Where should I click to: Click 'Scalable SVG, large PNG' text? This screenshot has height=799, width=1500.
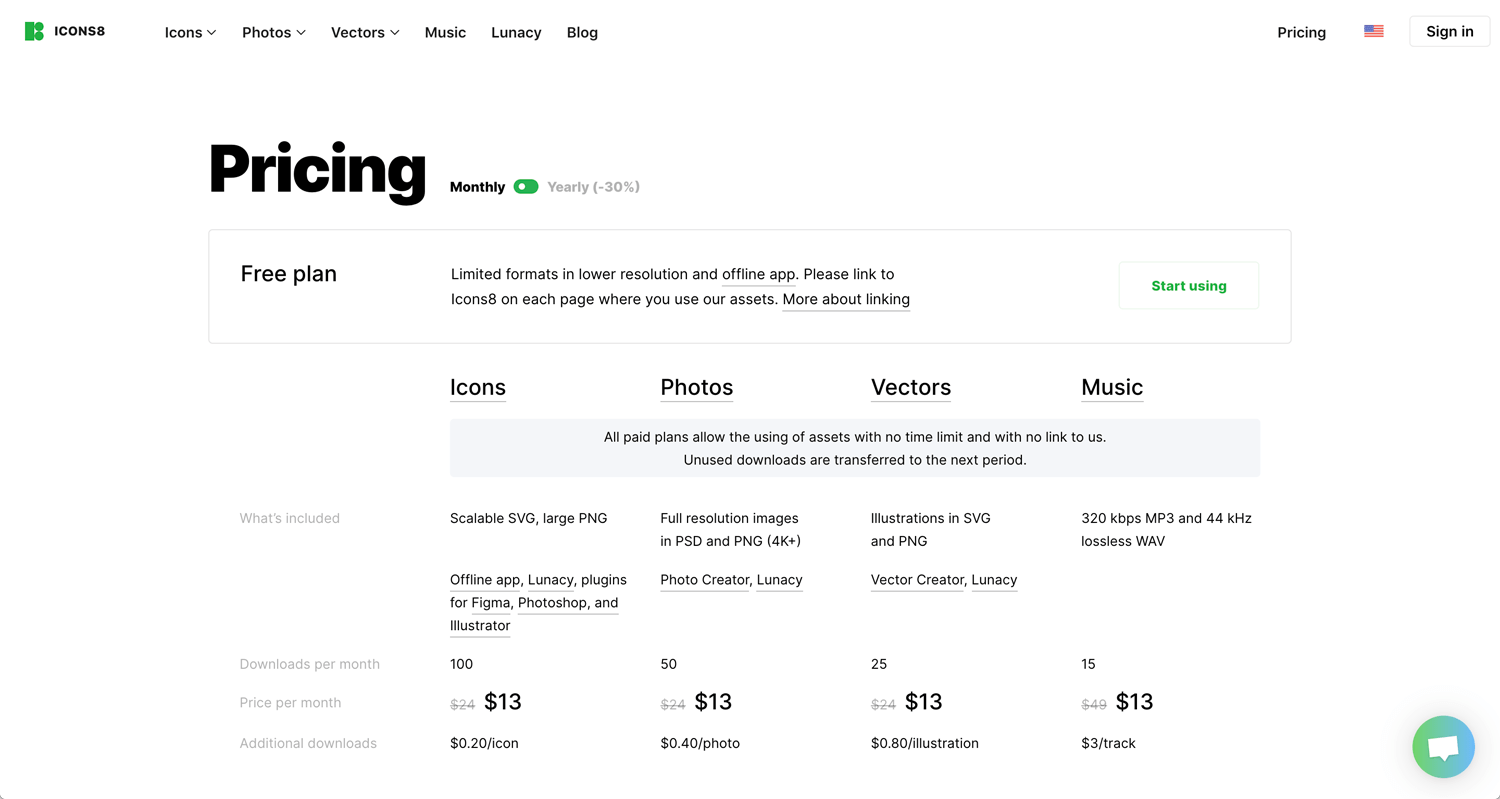coord(529,518)
